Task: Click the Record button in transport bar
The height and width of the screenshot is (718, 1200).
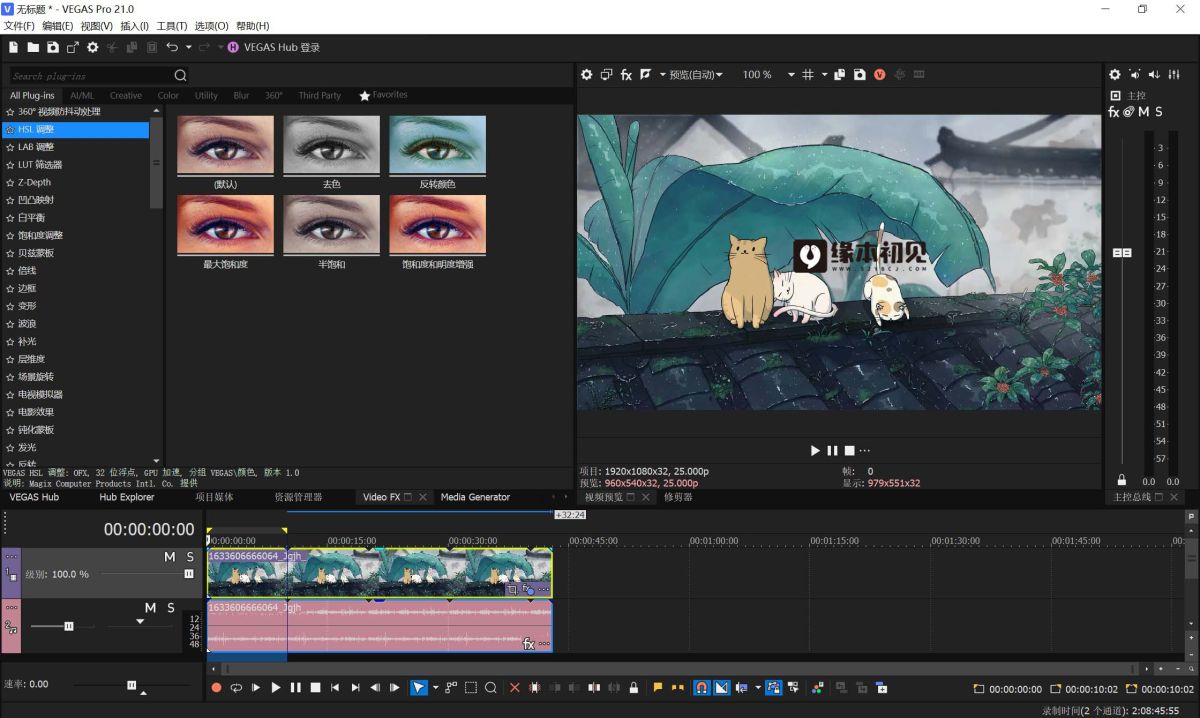Action: pos(216,688)
